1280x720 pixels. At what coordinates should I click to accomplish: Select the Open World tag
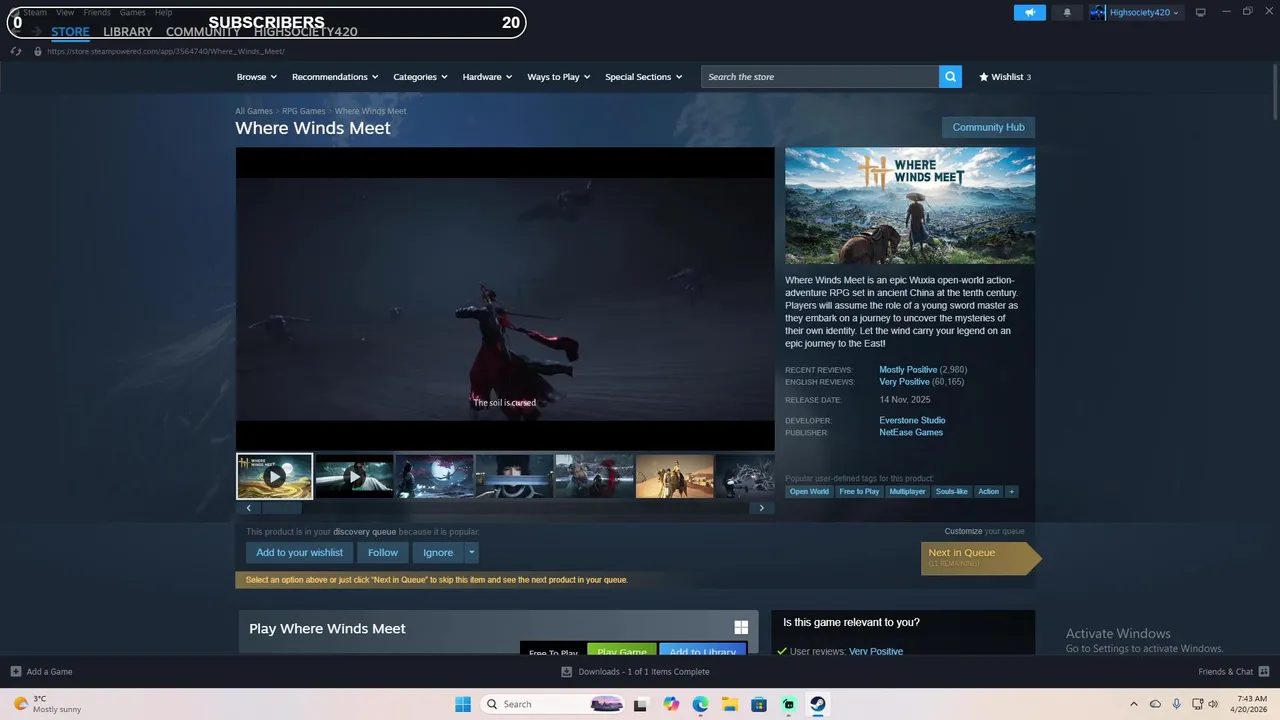(809, 491)
